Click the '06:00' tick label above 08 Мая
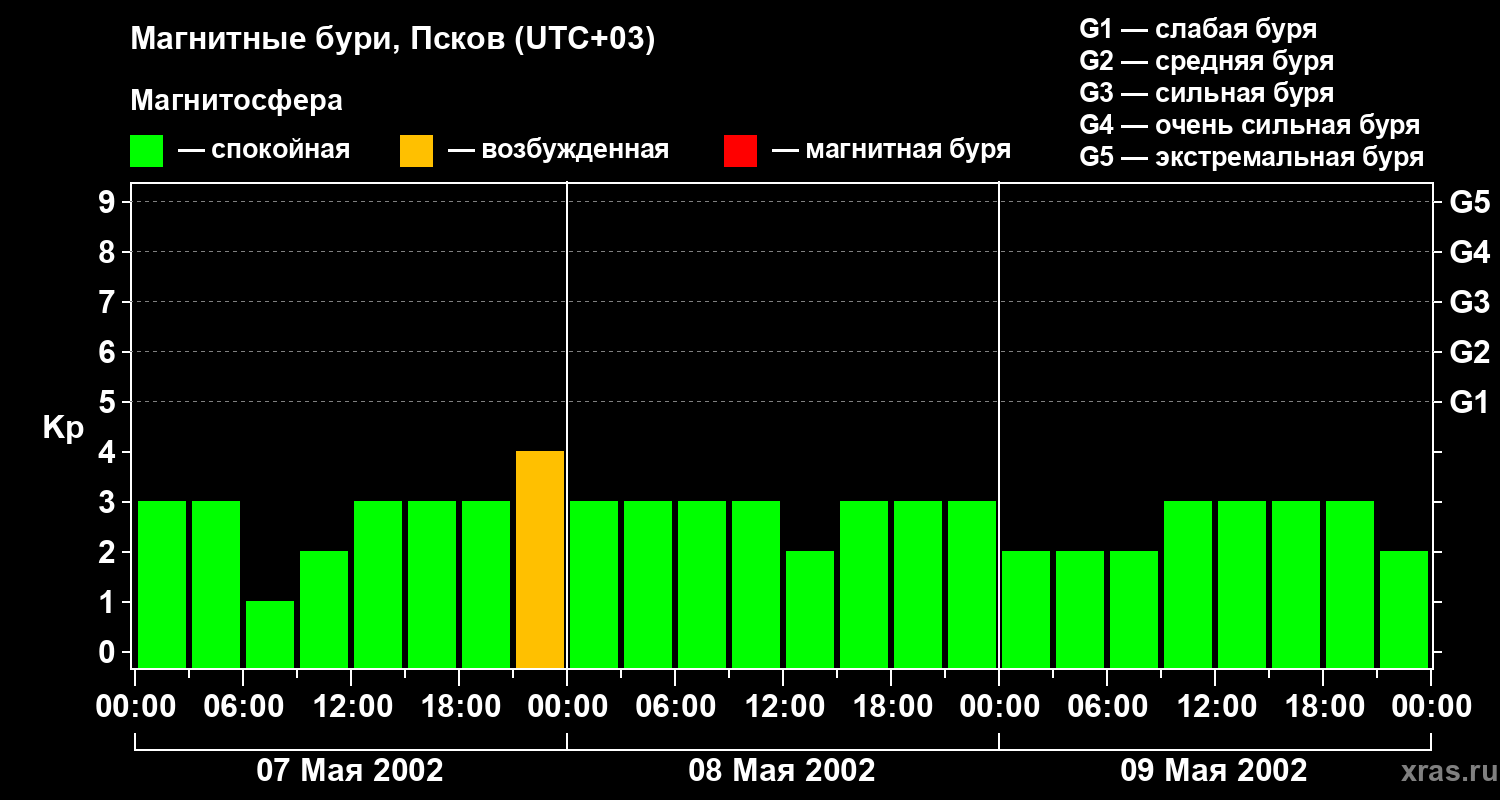Screen dimensions: 1500x800 click(x=675, y=707)
